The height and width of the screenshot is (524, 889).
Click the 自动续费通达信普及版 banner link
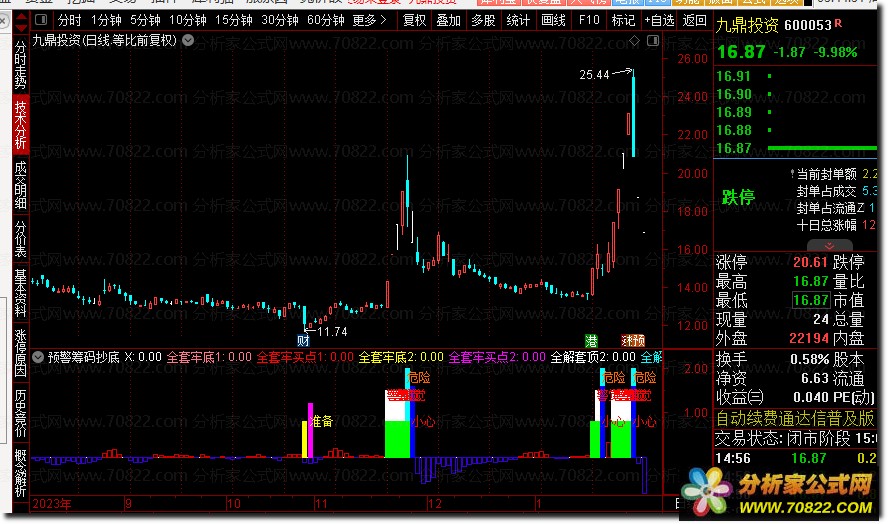pyautogui.click(x=795, y=419)
